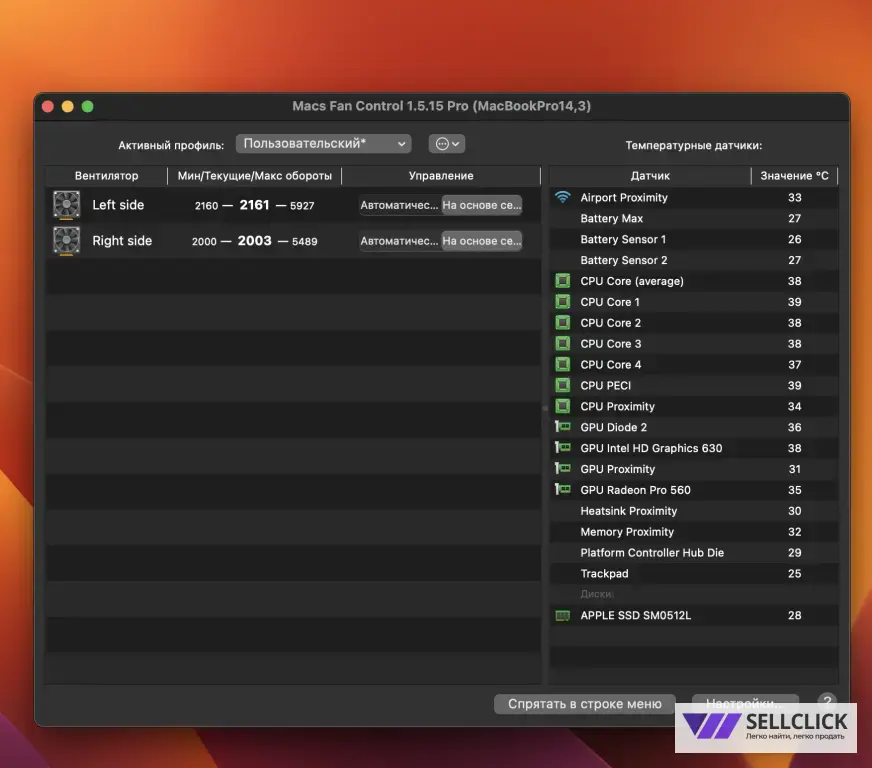This screenshot has height=768, width=872.
Task: Click the Мин/Текущие/Макс обороты column header
Action: pos(255,176)
